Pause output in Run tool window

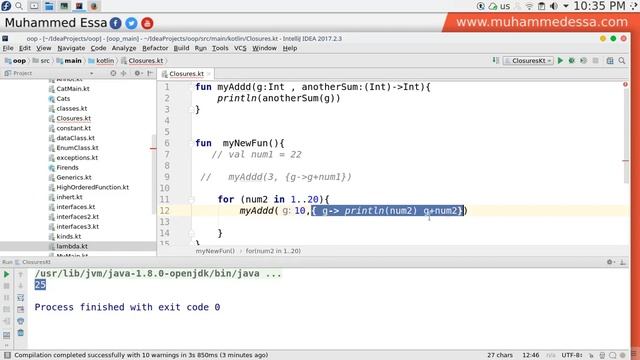click(7, 298)
